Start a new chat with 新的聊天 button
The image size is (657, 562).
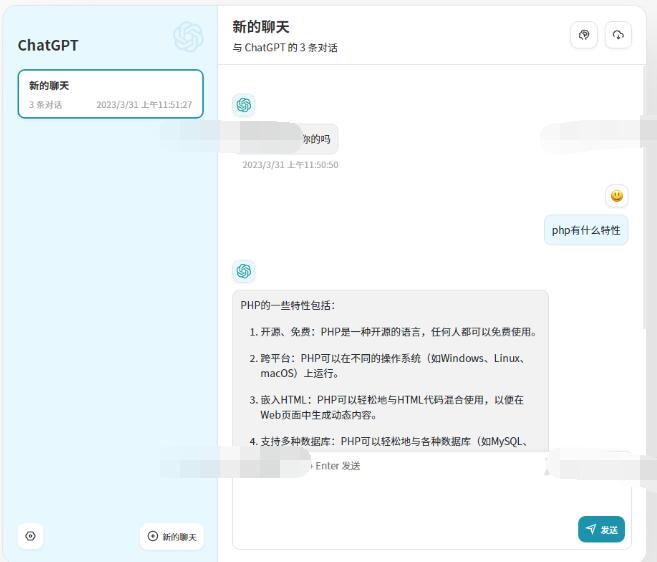click(172, 536)
